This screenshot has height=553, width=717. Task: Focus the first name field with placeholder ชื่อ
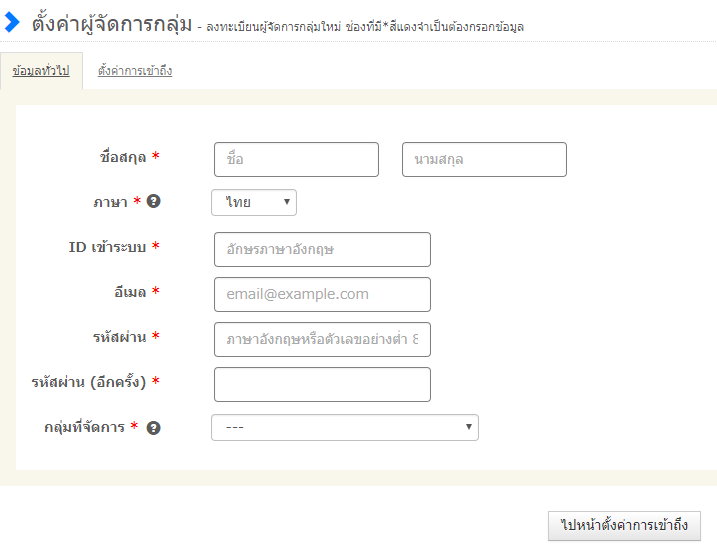296,160
